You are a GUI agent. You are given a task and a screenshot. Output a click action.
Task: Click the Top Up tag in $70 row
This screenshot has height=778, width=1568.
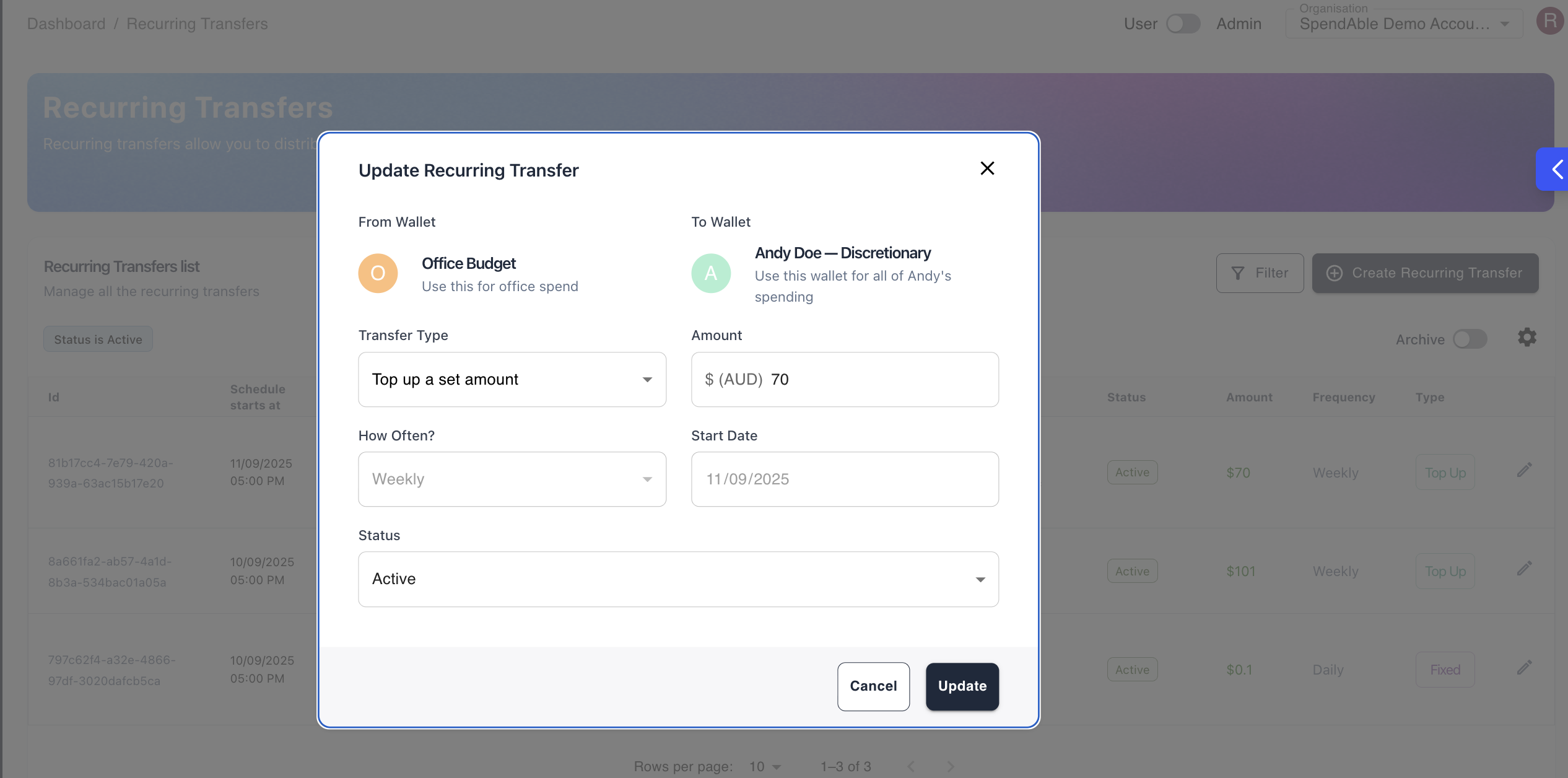point(1445,473)
